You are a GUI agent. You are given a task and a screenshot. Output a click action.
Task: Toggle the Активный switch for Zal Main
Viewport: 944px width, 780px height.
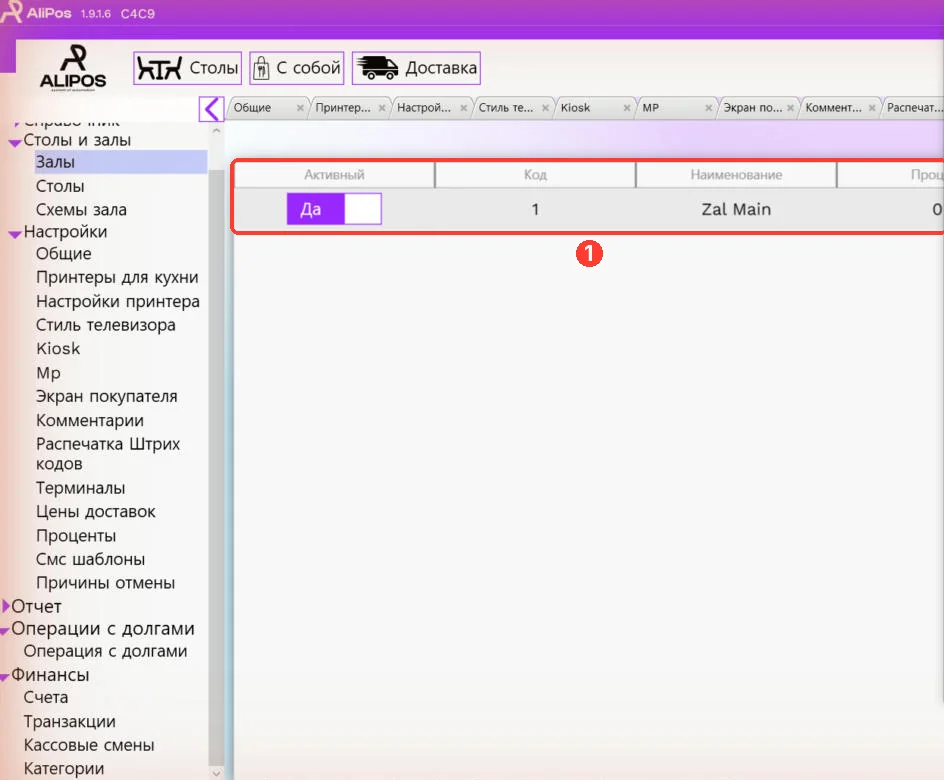(x=334, y=209)
